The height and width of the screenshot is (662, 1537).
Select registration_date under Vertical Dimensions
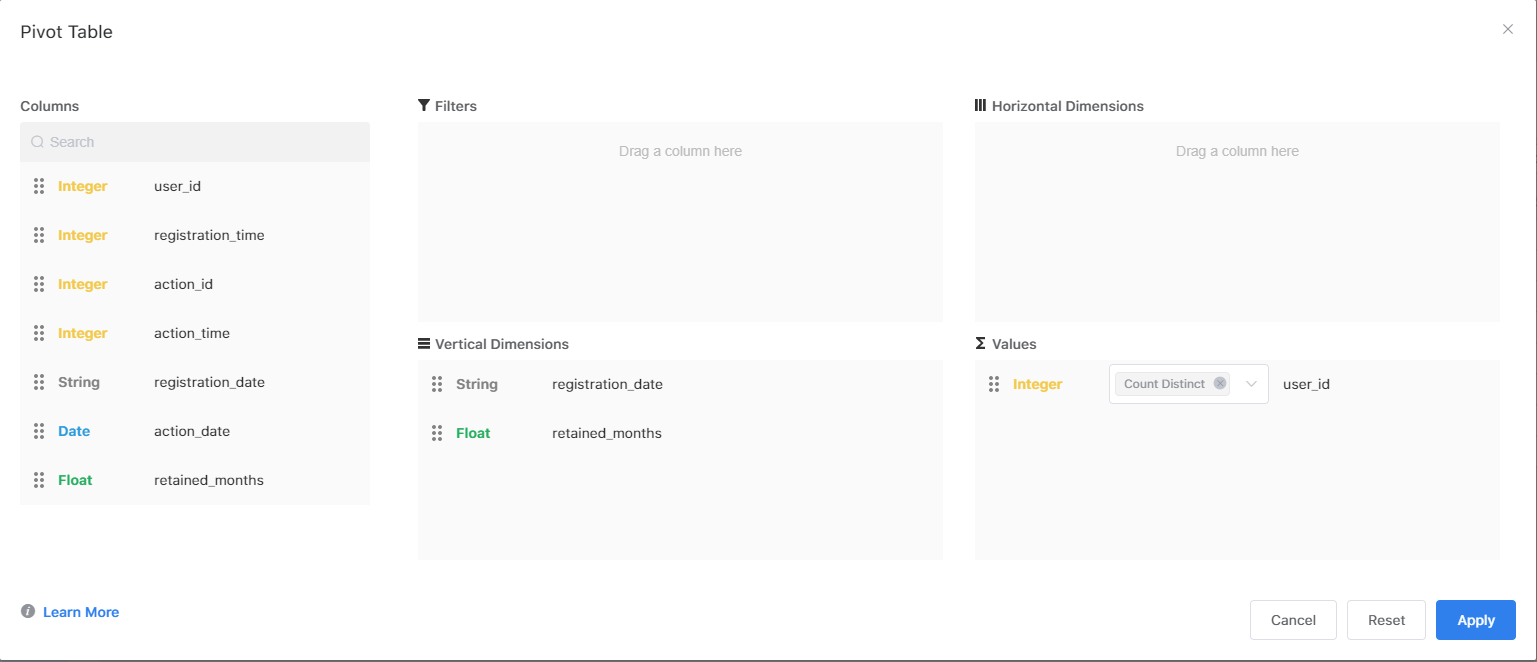pyautogui.click(x=608, y=383)
